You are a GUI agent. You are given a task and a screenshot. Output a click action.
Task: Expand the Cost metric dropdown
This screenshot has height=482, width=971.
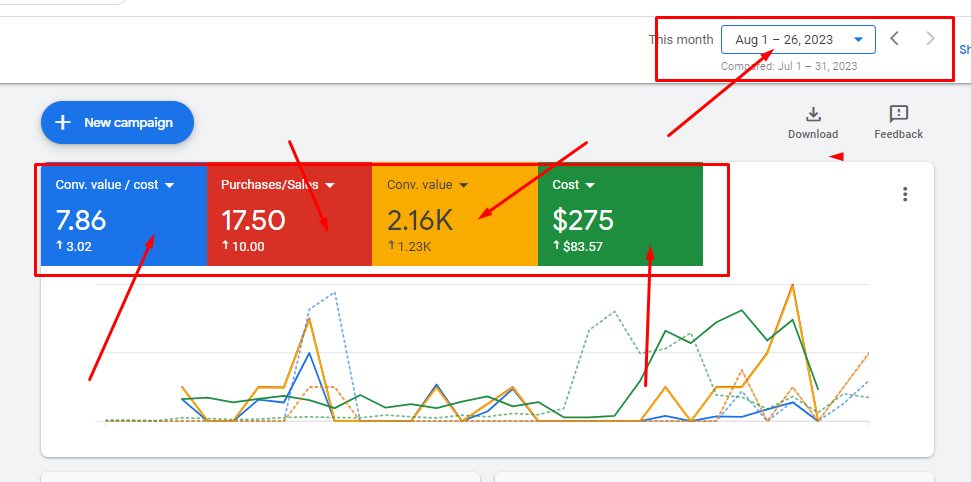(590, 185)
